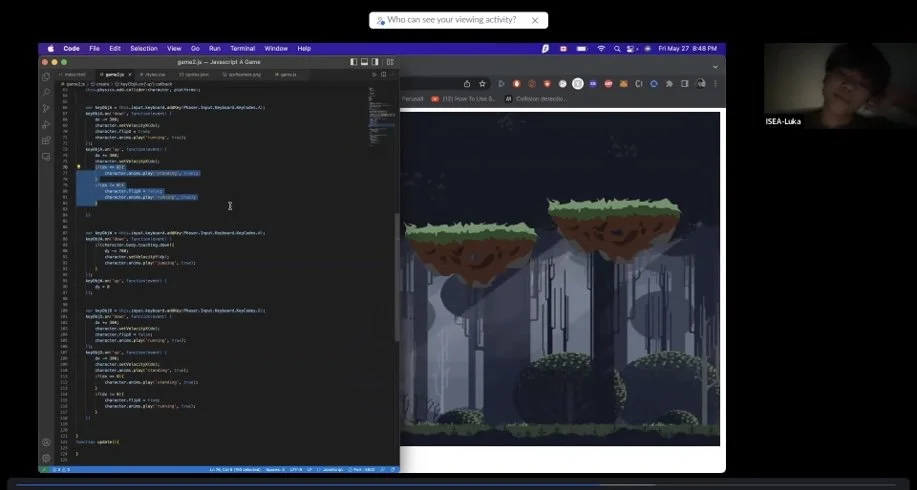Screen dimensions: 917x490
Task: Switch to the sprites.json editor tab
Action: [x=195, y=75]
